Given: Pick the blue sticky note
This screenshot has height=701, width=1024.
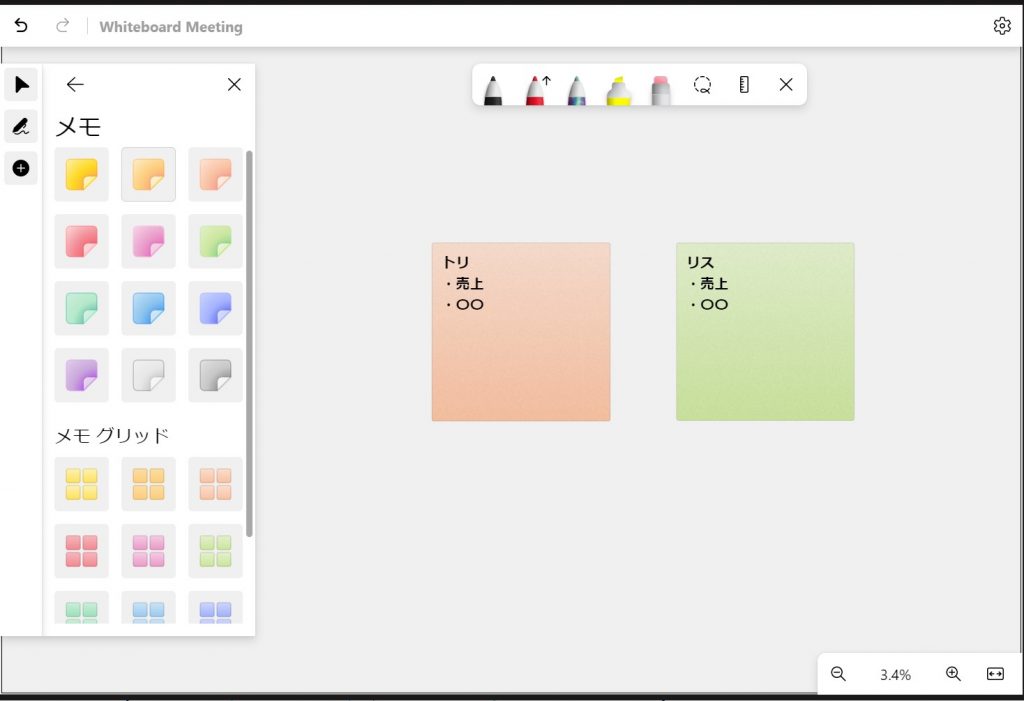Looking at the screenshot, I should click(x=148, y=308).
